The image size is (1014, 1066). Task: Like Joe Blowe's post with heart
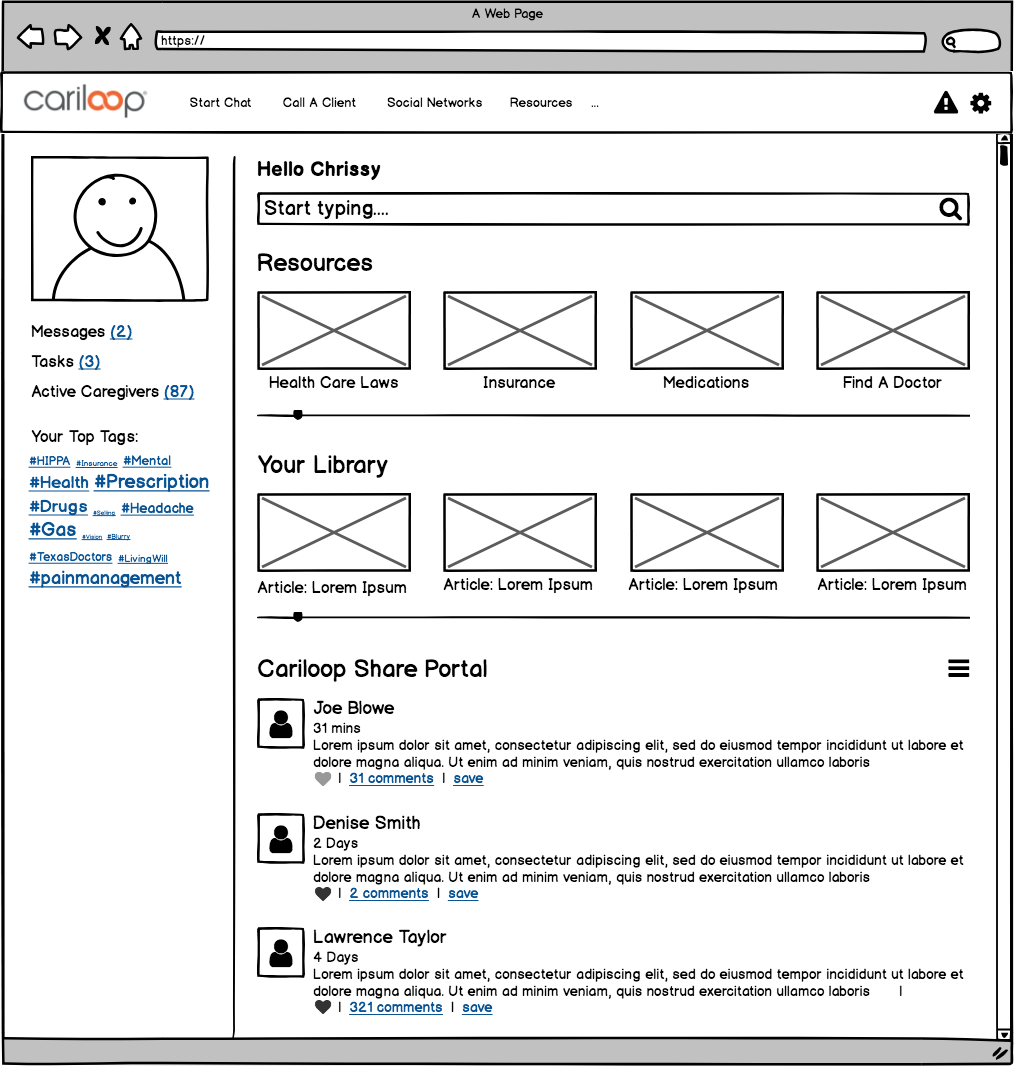coord(322,779)
